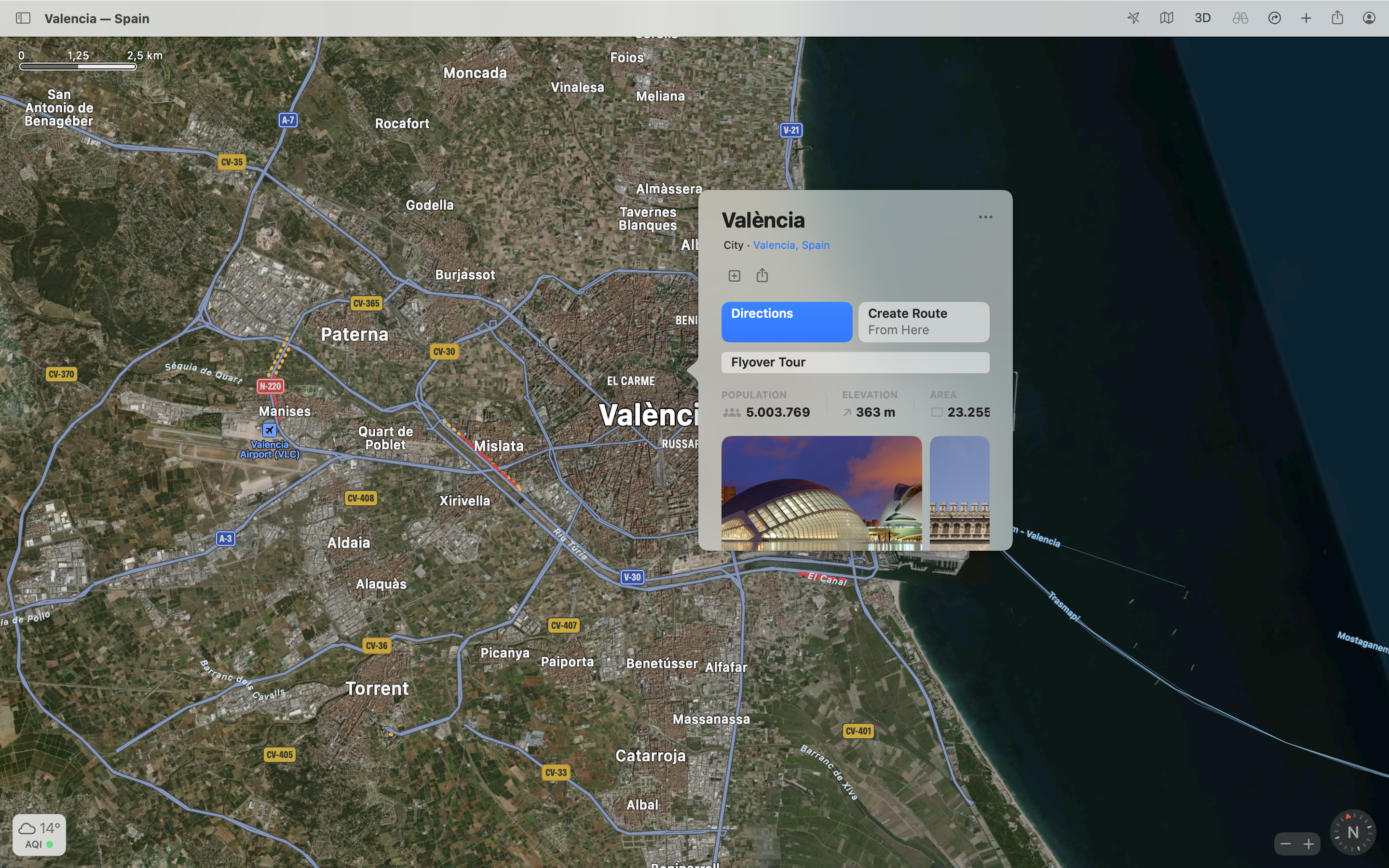
Task: Open account profile icon
Action: [x=1369, y=18]
